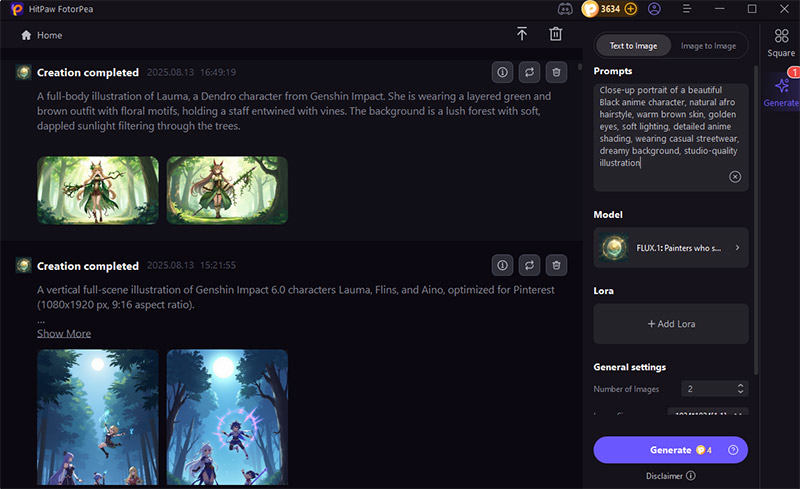This screenshot has height=489, width=800.
Task: Delete the 15:21:55 creation
Action: tap(556, 265)
